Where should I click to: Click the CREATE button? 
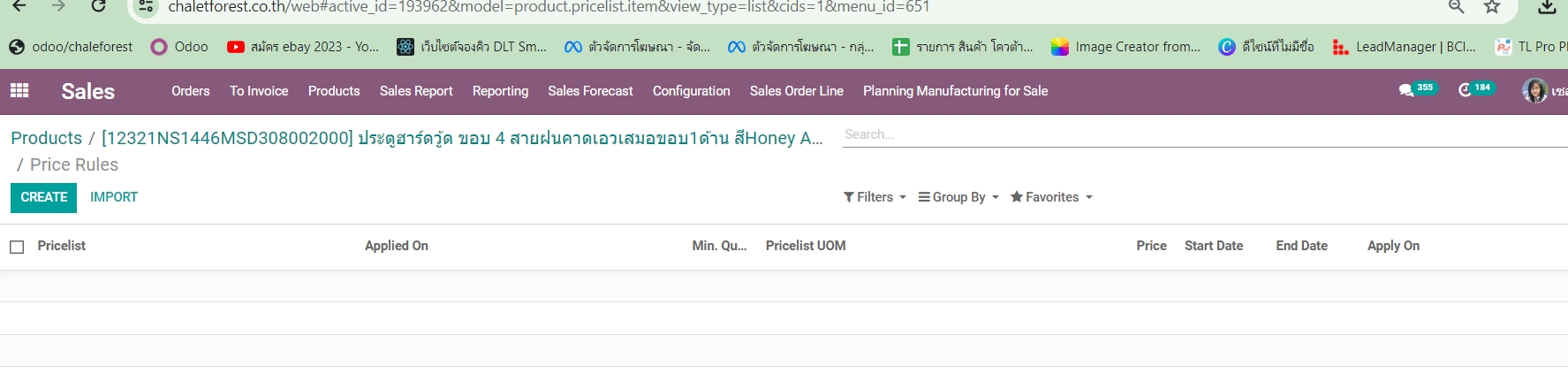tap(44, 197)
